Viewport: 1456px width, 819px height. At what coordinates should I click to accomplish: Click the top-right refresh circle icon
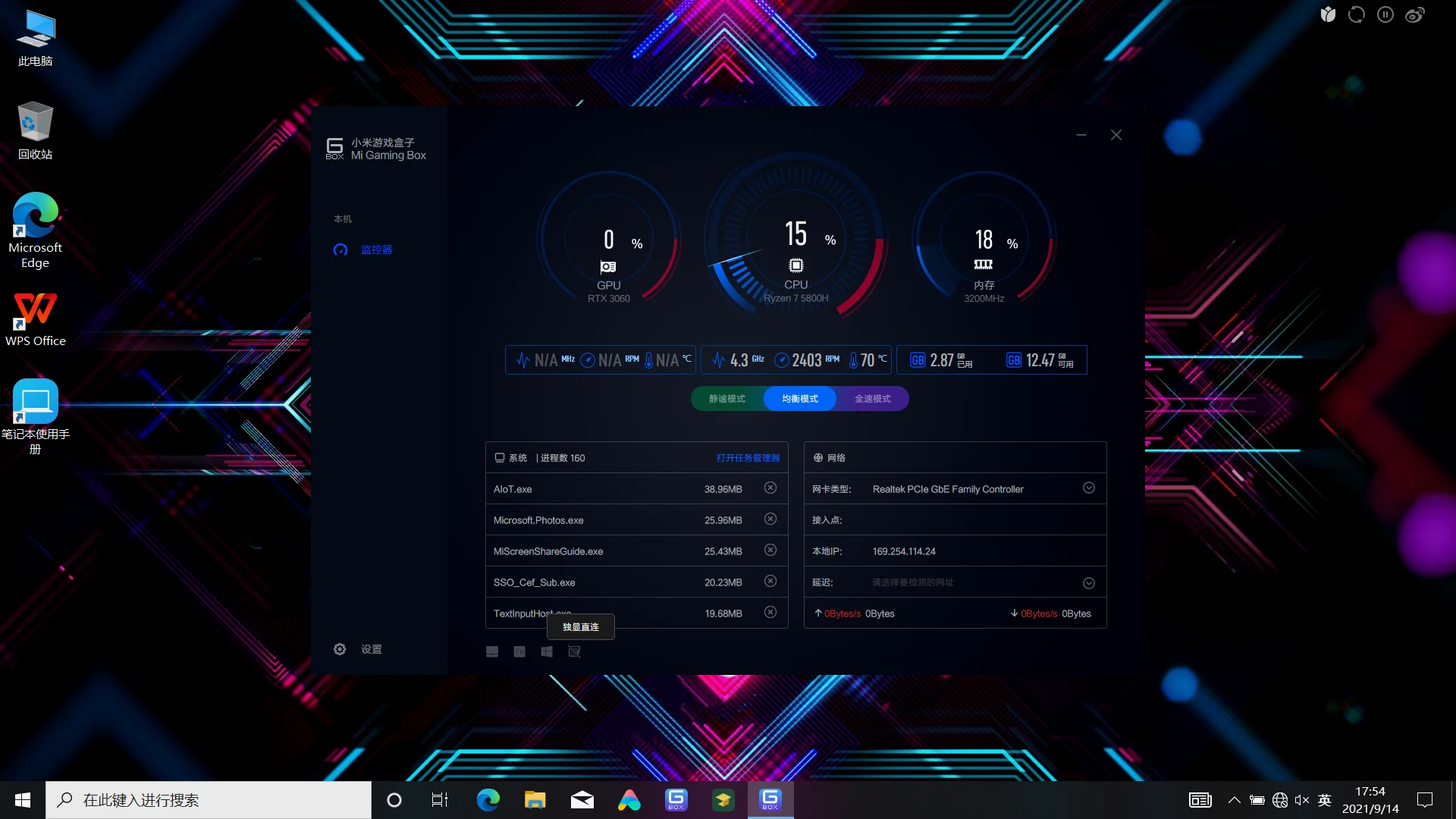tap(1357, 14)
